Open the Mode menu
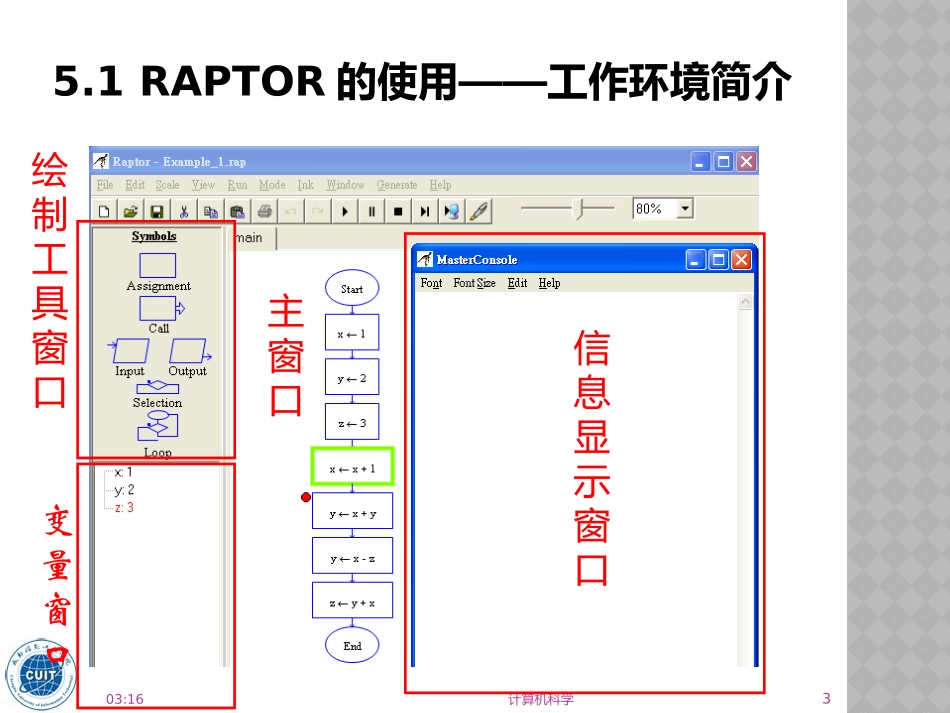Viewport: 950px width, 713px height. click(x=272, y=185)
